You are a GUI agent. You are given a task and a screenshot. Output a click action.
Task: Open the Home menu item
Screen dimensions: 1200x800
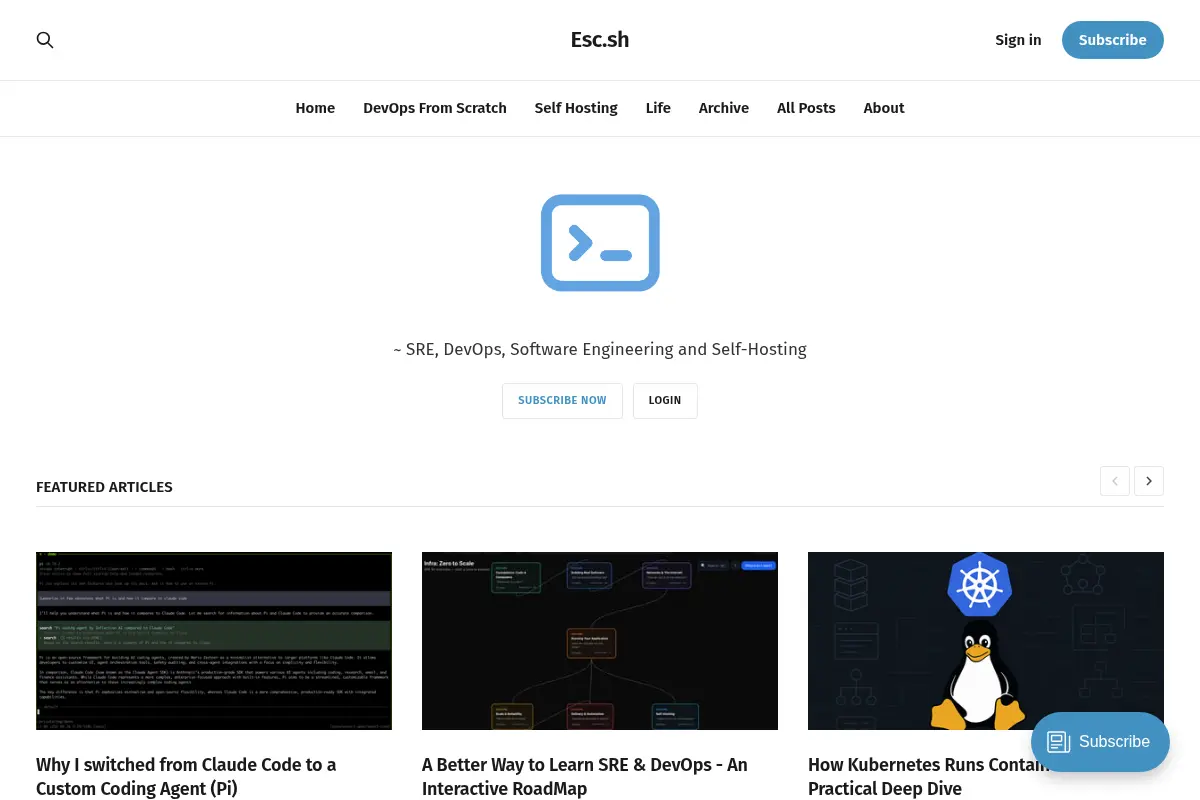coord(315,108)
